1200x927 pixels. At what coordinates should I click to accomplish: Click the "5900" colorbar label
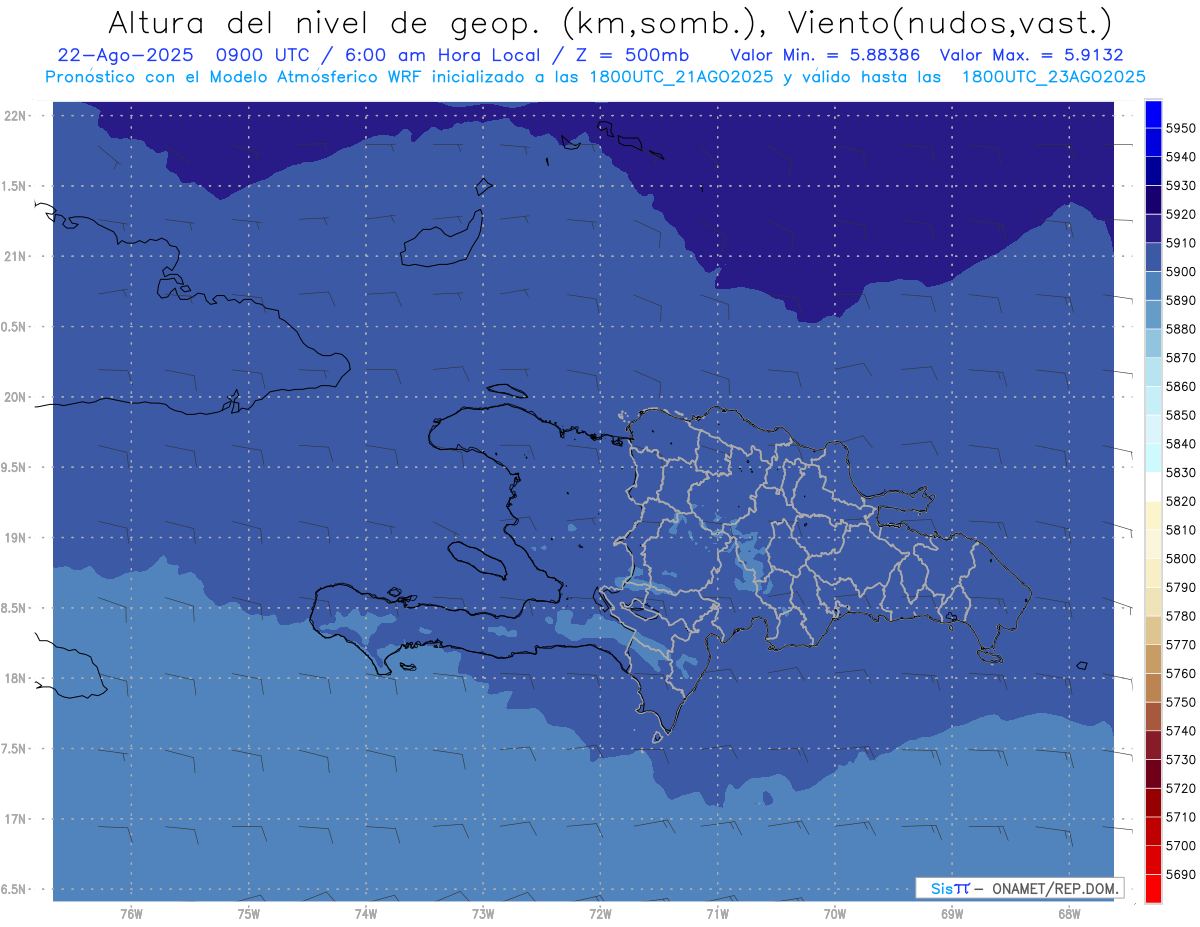coord(1180,272)
